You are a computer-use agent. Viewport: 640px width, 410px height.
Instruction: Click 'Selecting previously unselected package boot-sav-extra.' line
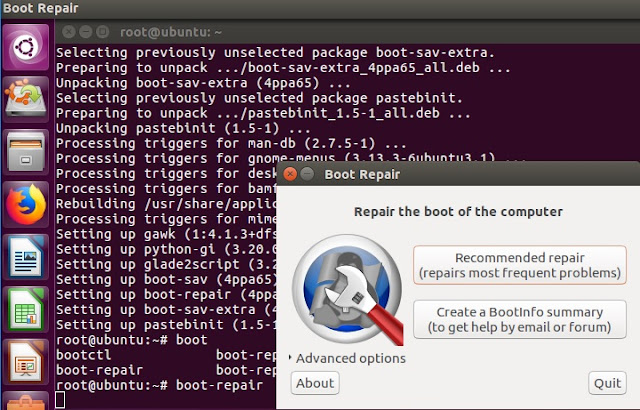(275, 53)
